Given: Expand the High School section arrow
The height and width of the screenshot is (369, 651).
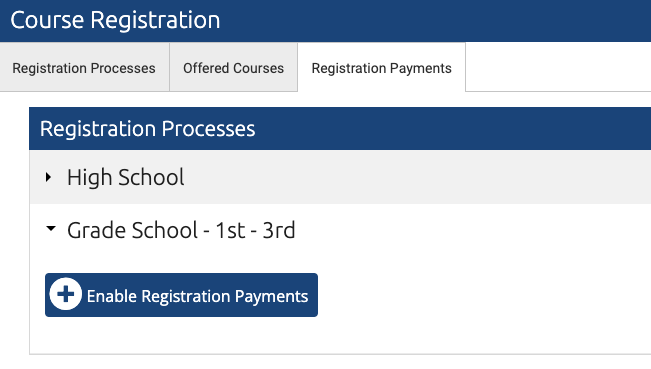Looking at the screenshot, I should coord(49,177).
